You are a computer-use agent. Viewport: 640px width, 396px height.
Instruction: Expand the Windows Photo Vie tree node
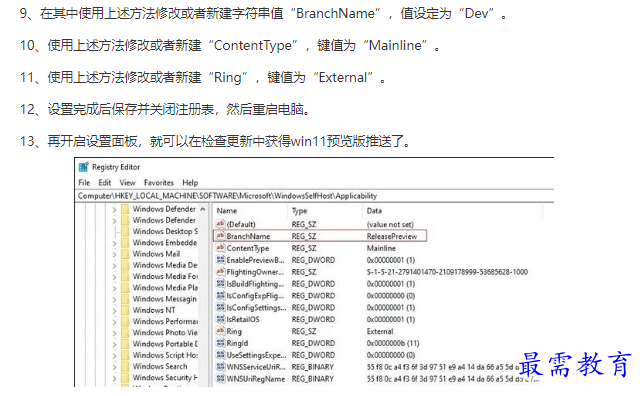[x=114, y=333]
